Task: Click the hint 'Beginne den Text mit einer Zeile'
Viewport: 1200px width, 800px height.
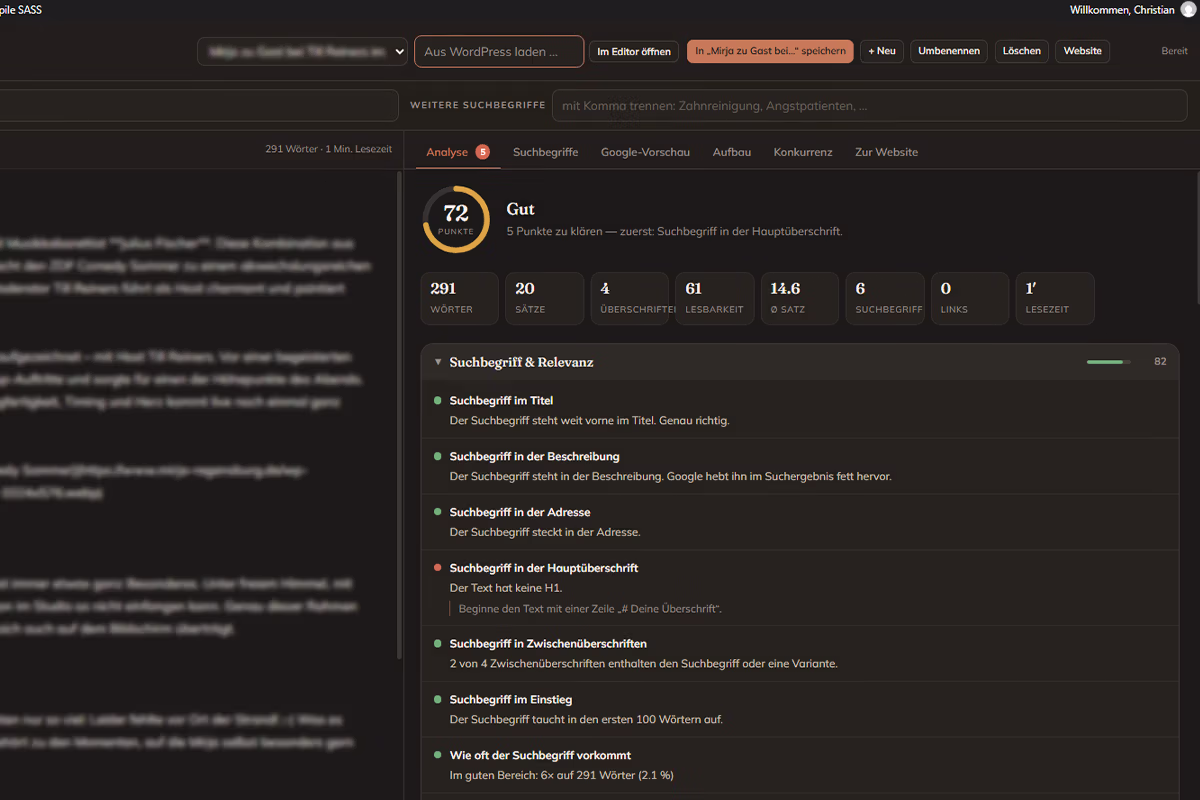Action: tap(590, 608)
